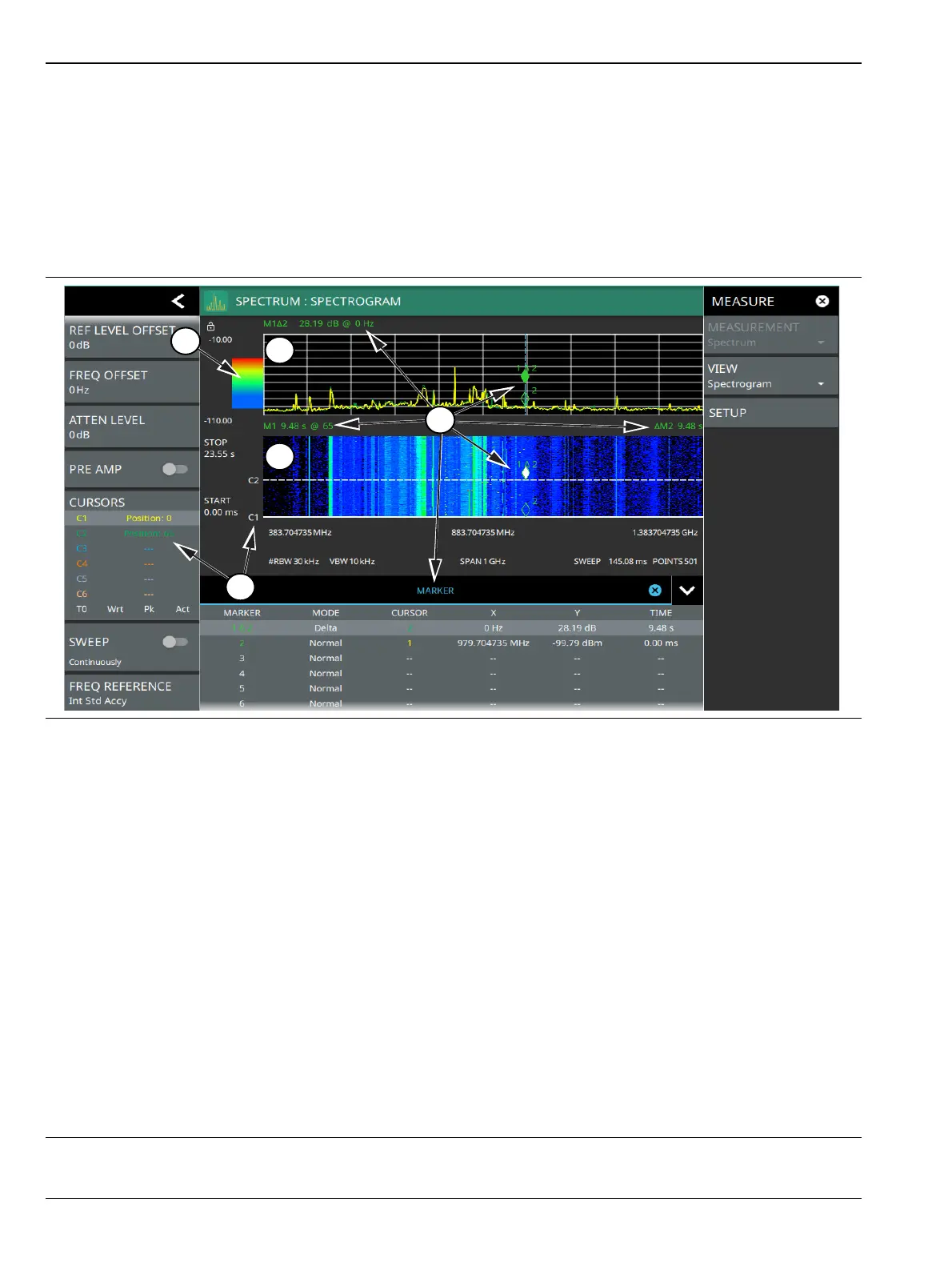Click the CURSOR column header
This screenshot has height=1266, width=952.
point(410,613)
